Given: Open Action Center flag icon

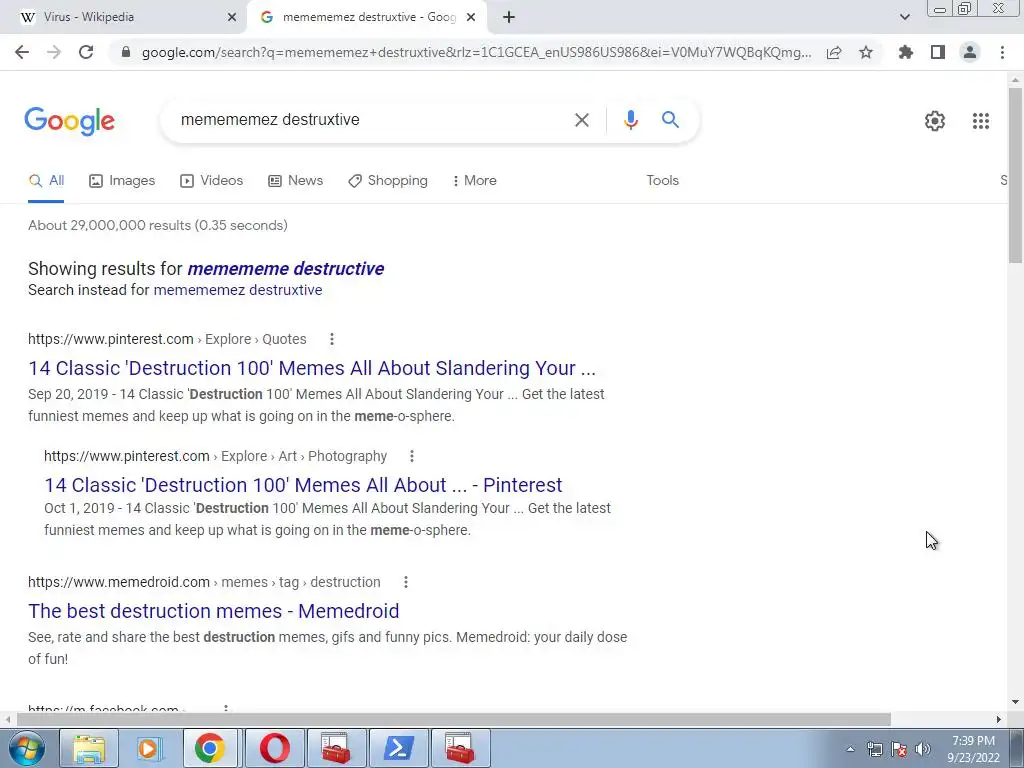Looking at the screenshot, I should [899, 749].
